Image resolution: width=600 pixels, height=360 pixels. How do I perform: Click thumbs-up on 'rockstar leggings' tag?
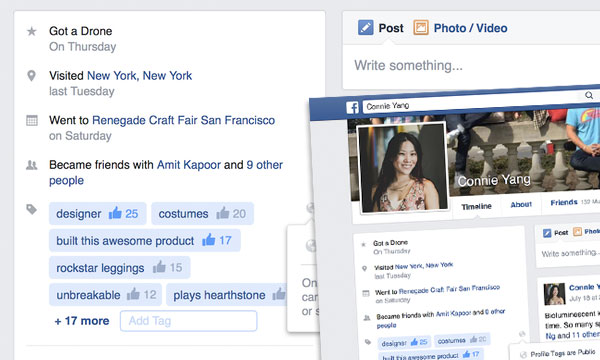point(159,267)
